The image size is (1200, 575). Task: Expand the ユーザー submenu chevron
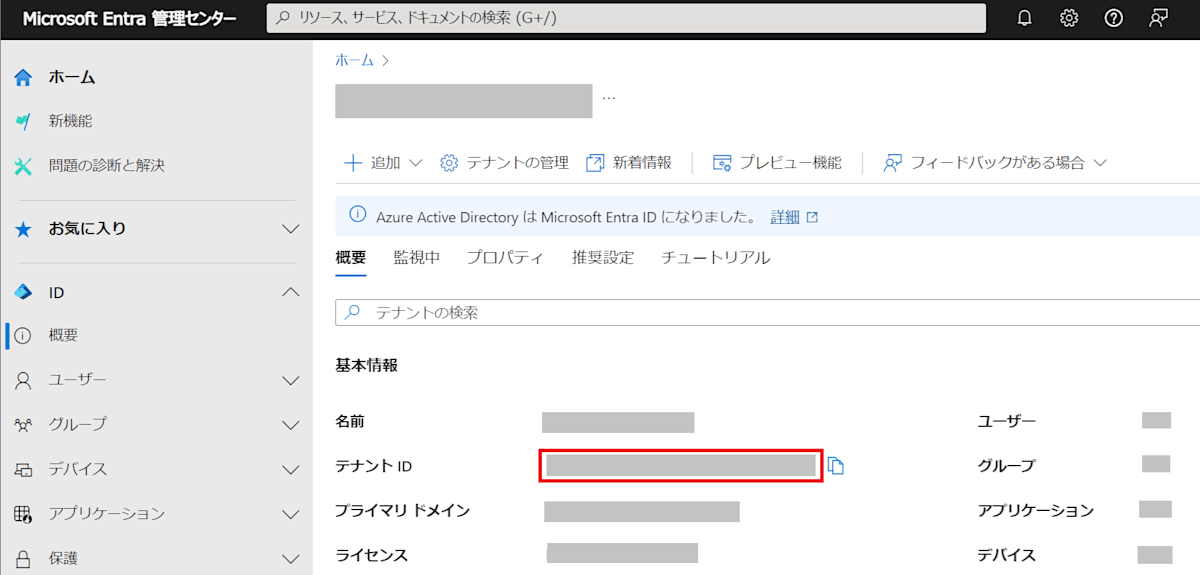[291, 380]
